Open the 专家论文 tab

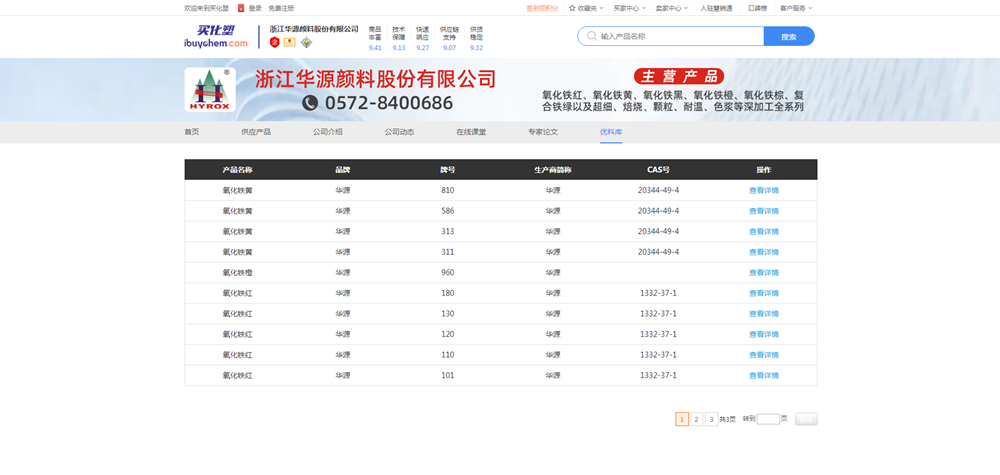point(543,132)
